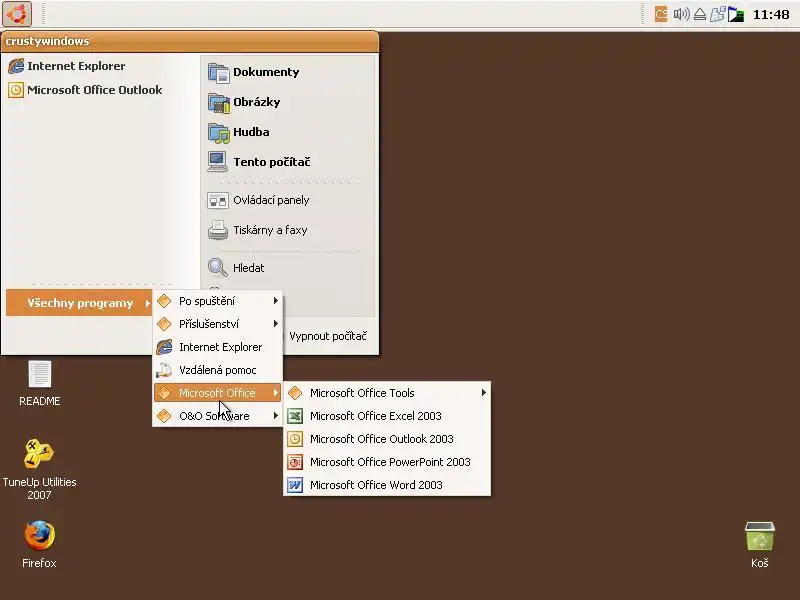This screenshot has height=600, width=800.
Task: Click Hledat label in start menu
Action: point(248,268)
